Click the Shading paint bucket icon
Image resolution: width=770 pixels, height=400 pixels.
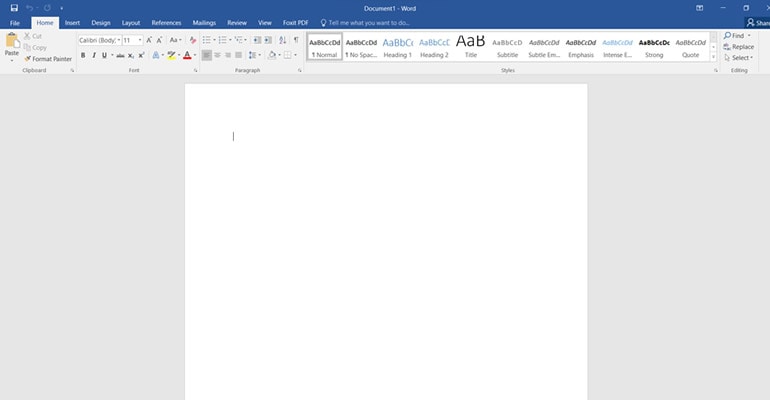pos(272,55)
